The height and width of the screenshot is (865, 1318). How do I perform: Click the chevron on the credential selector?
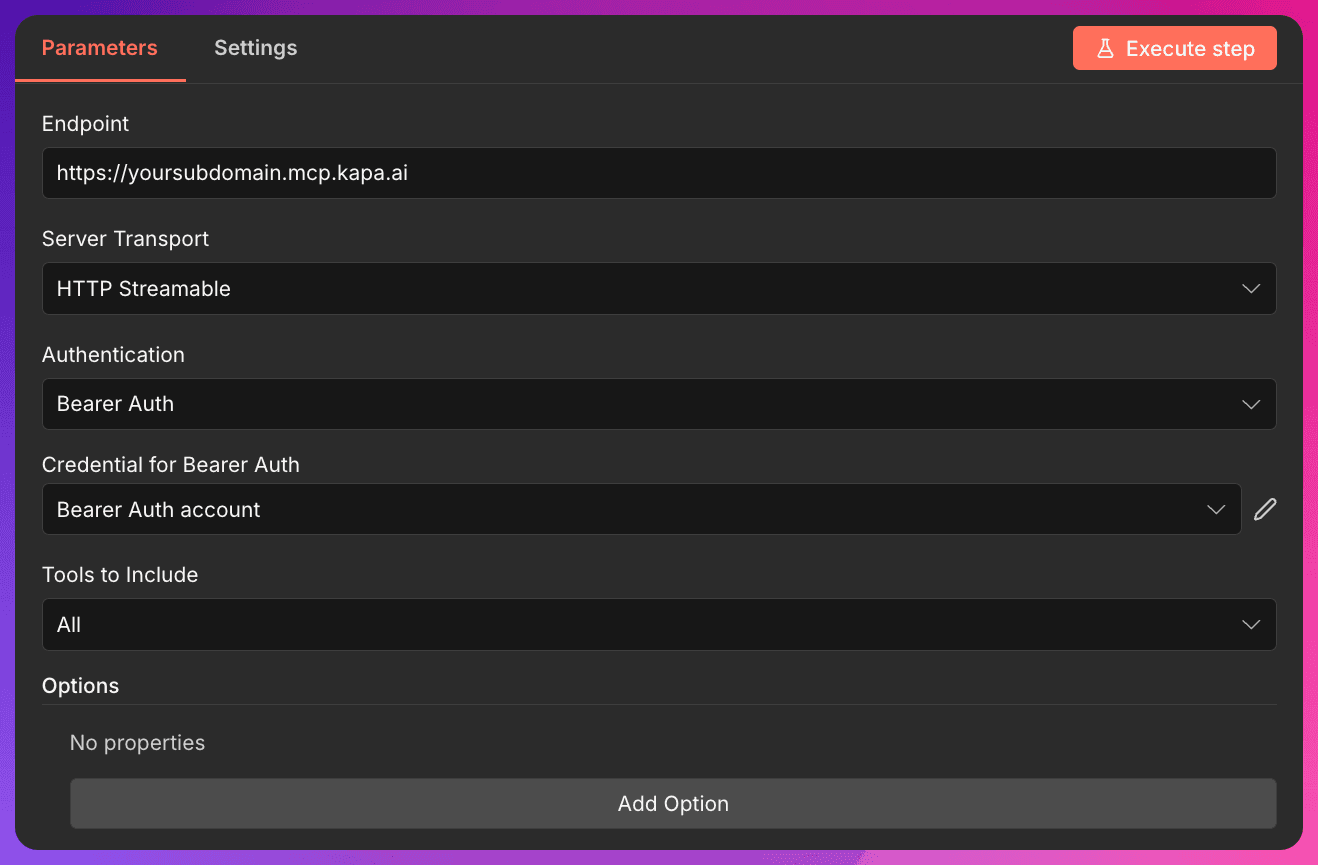[1216, 509]
